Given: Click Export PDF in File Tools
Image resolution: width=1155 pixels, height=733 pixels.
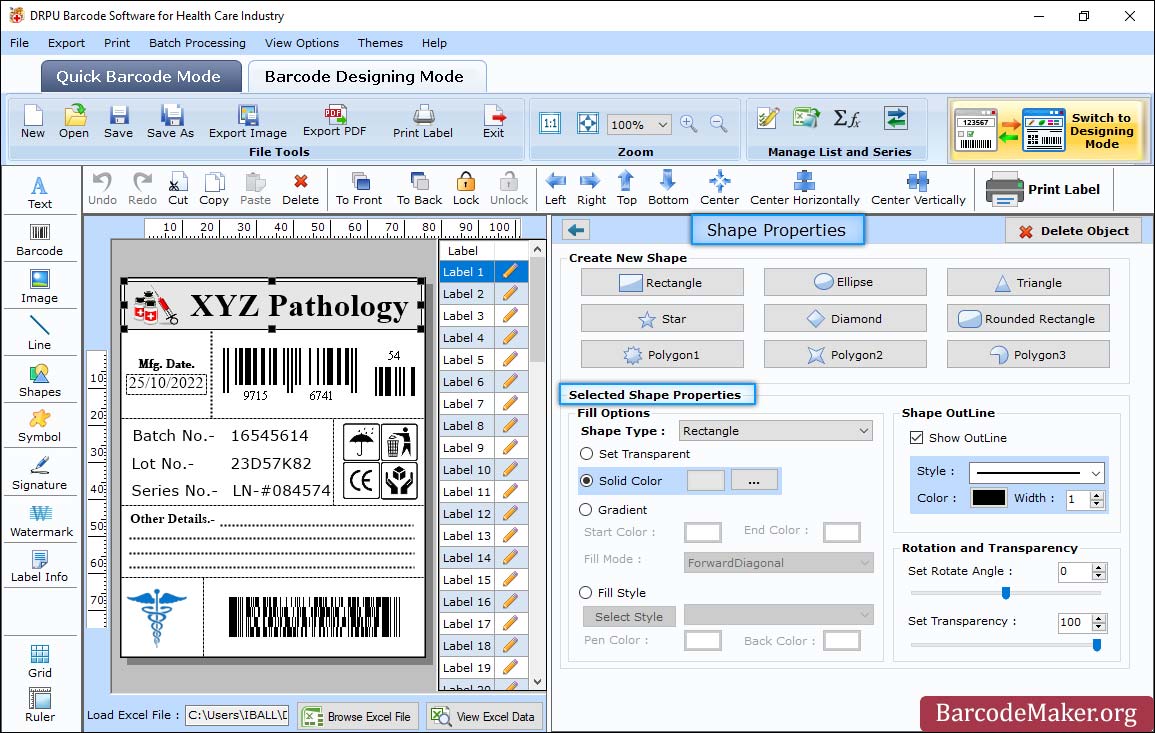Looking at the screenshot, I should (x=334, y=122).
